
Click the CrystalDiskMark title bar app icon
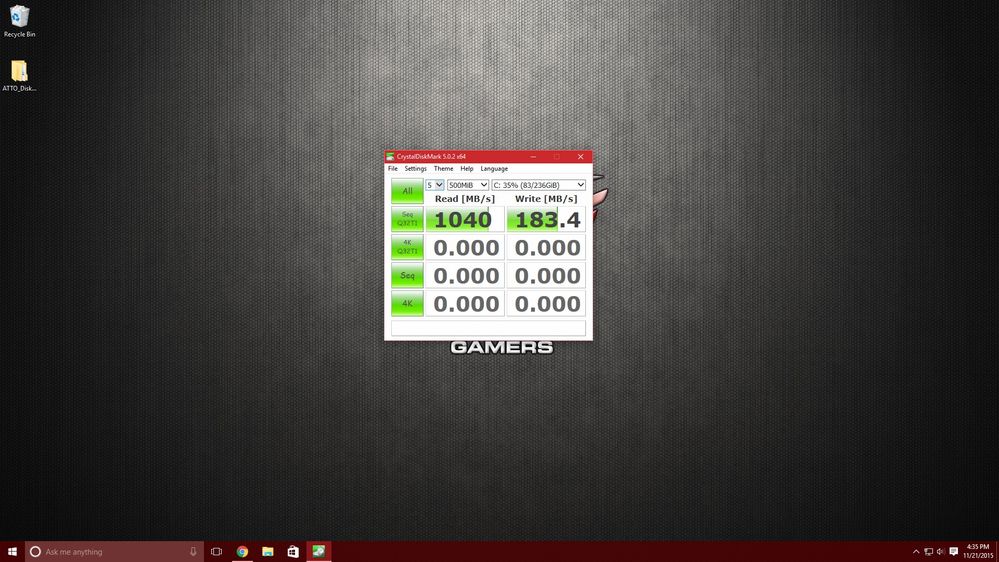[390, 156]
